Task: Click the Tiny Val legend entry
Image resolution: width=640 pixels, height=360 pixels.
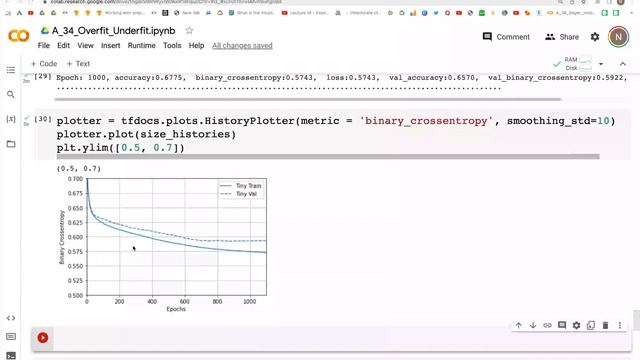Action: [x=239, y=194]
